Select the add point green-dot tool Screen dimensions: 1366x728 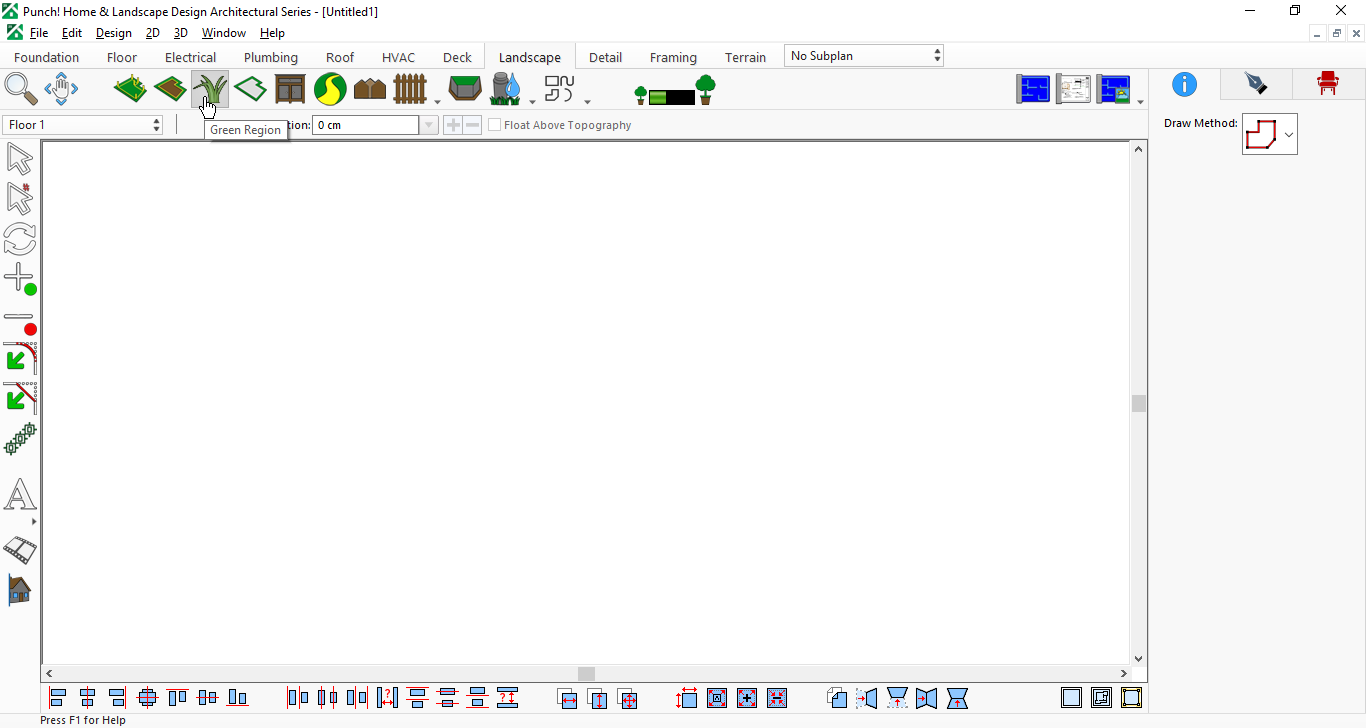pos(20,279)
